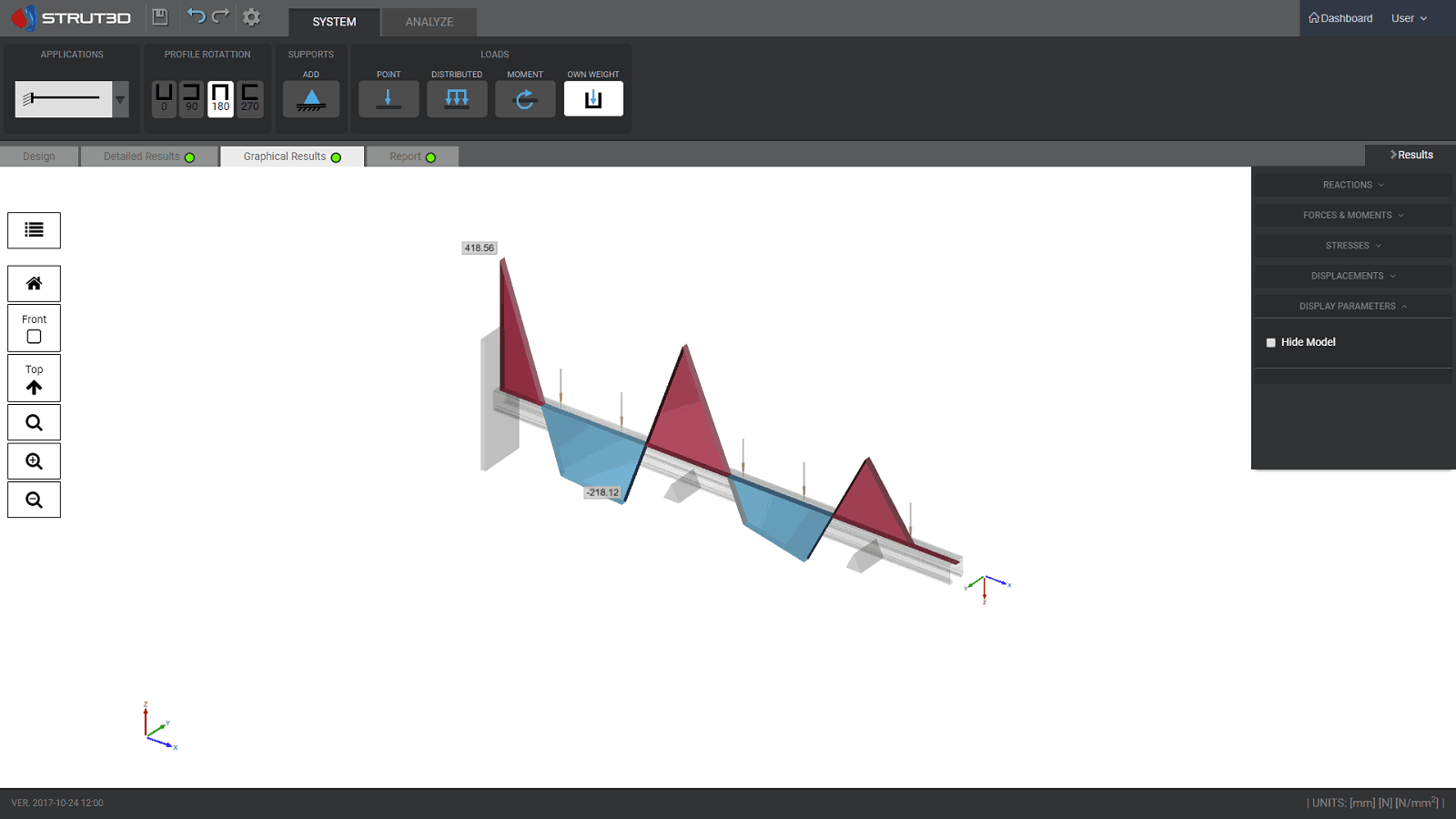Expand the Displacements section

tap(1353, 276)
